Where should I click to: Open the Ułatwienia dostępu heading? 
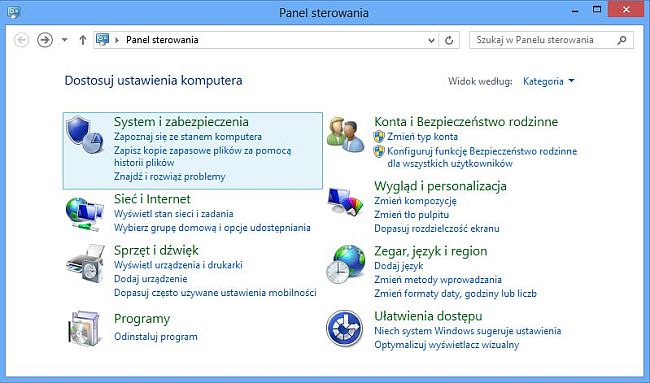(x=428, y=316)
